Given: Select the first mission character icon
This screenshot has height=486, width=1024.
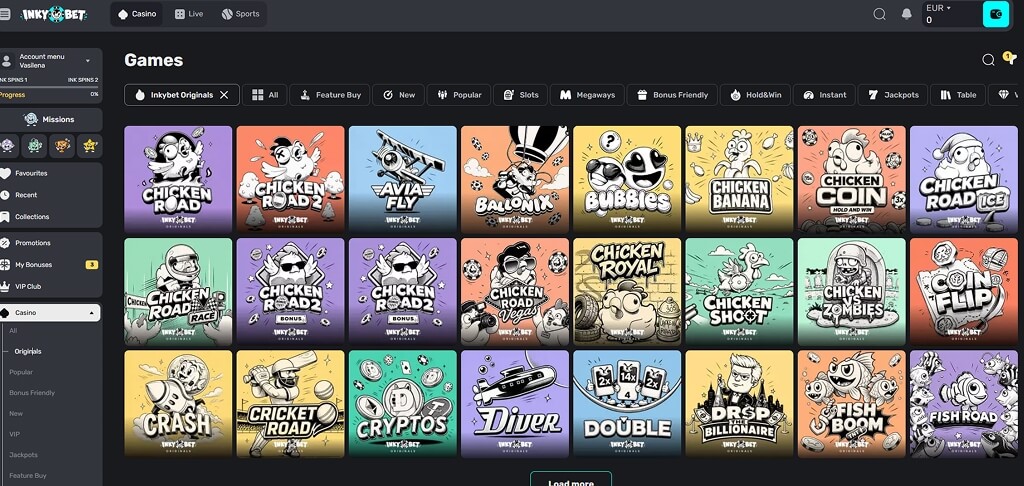Looking at the screenshot, I should [x=7, y=145].
